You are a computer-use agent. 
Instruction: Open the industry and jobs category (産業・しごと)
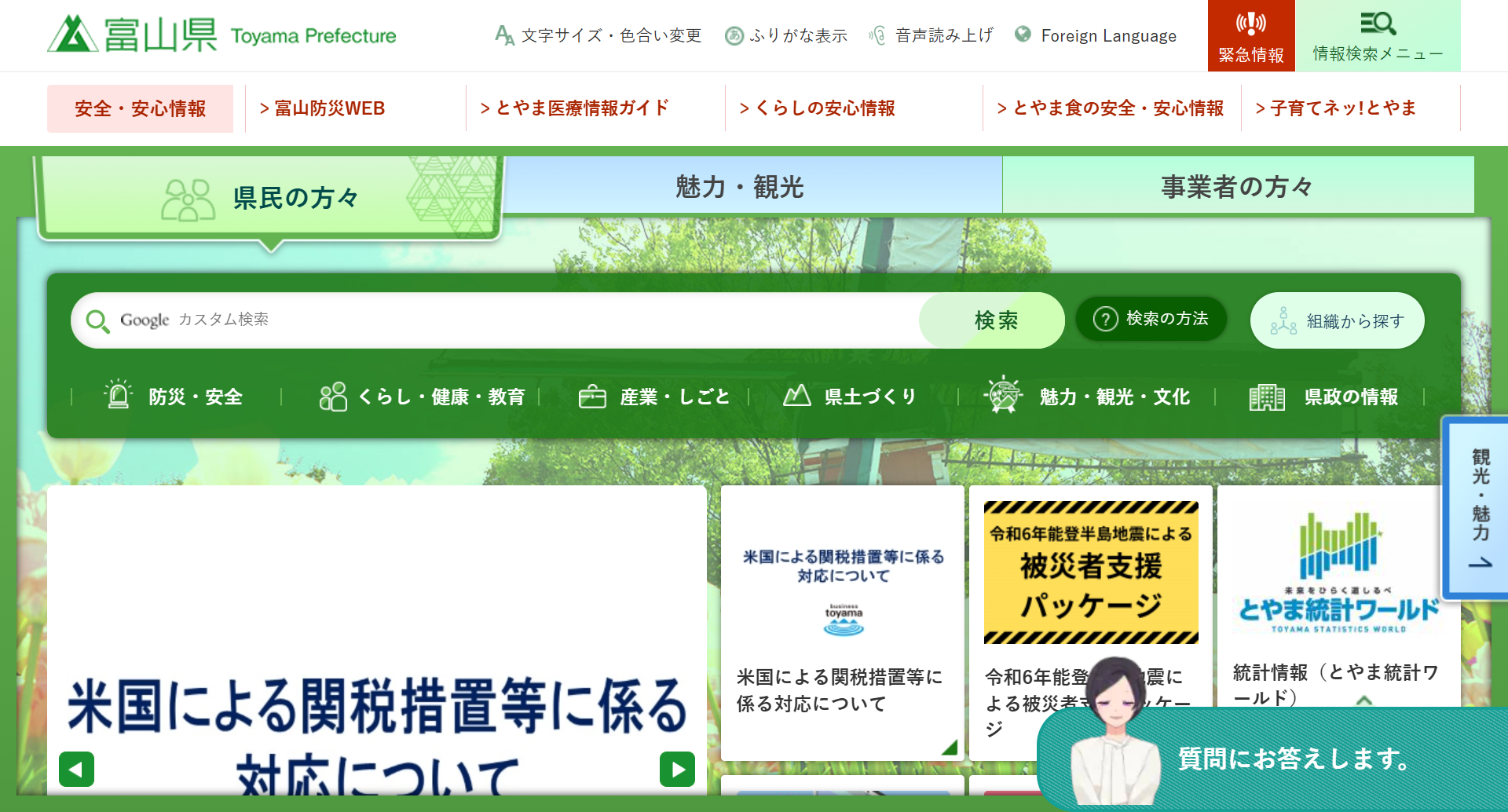coord(654,397)
